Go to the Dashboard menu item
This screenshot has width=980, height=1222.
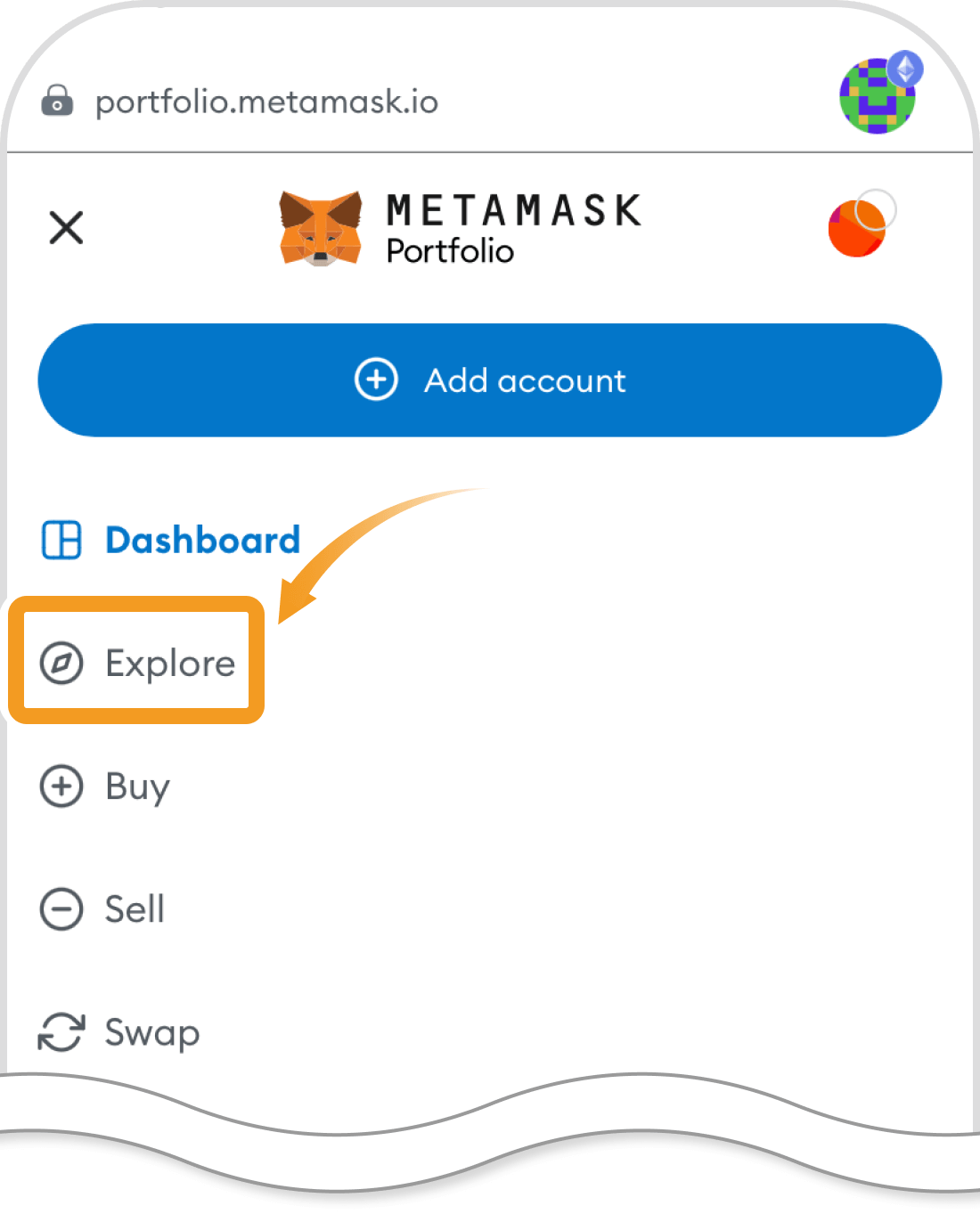tap(171, 540)
